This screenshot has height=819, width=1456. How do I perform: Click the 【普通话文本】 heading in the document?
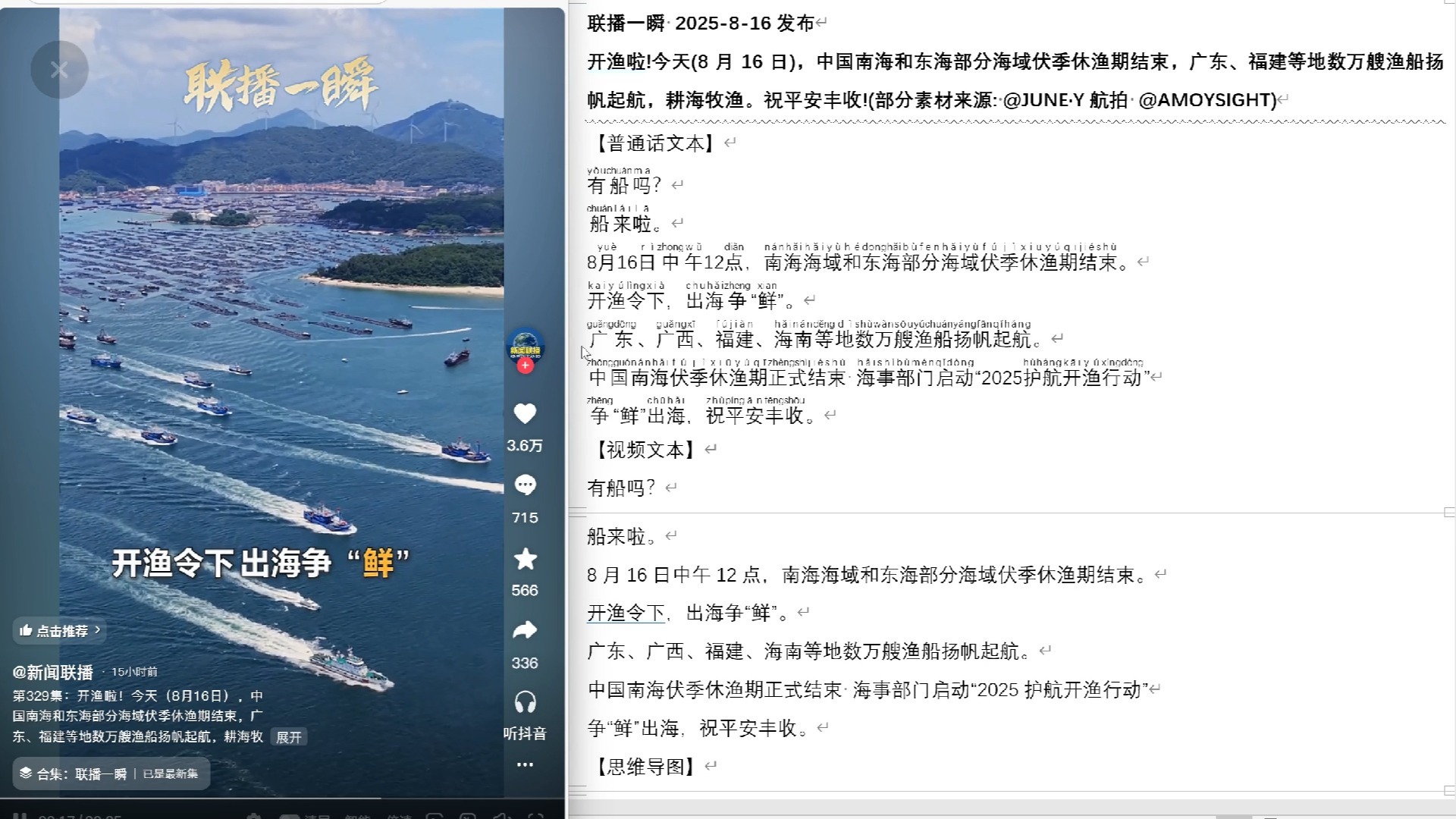point(652,143)
